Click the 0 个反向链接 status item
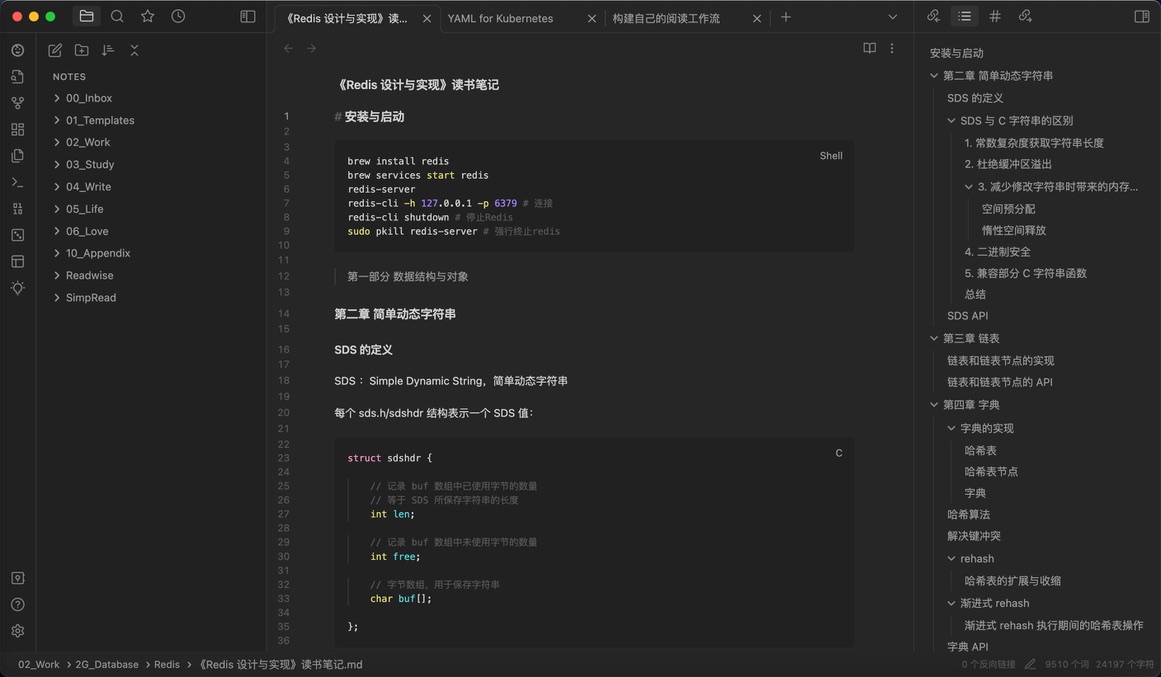Image resolution: width=1161 pixels, height=677 pixels. point(988,664)
